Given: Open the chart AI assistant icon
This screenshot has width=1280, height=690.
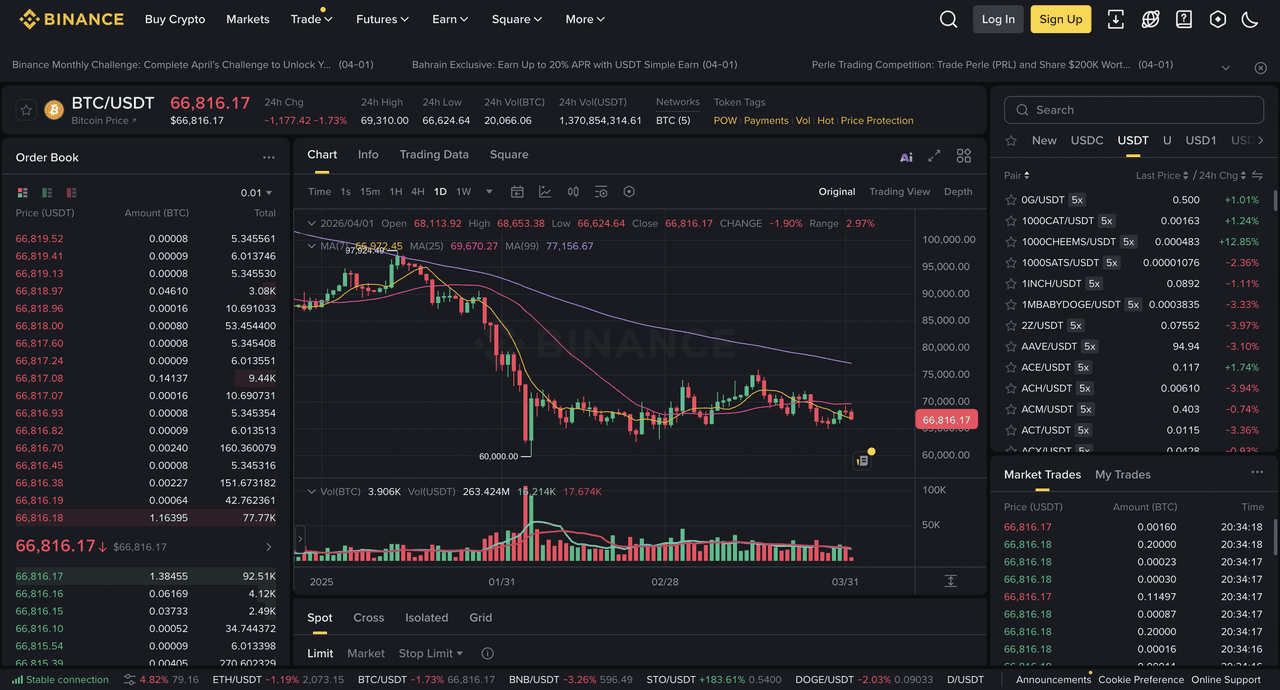Looking at the screenshot, I should (x=906, y=156).
